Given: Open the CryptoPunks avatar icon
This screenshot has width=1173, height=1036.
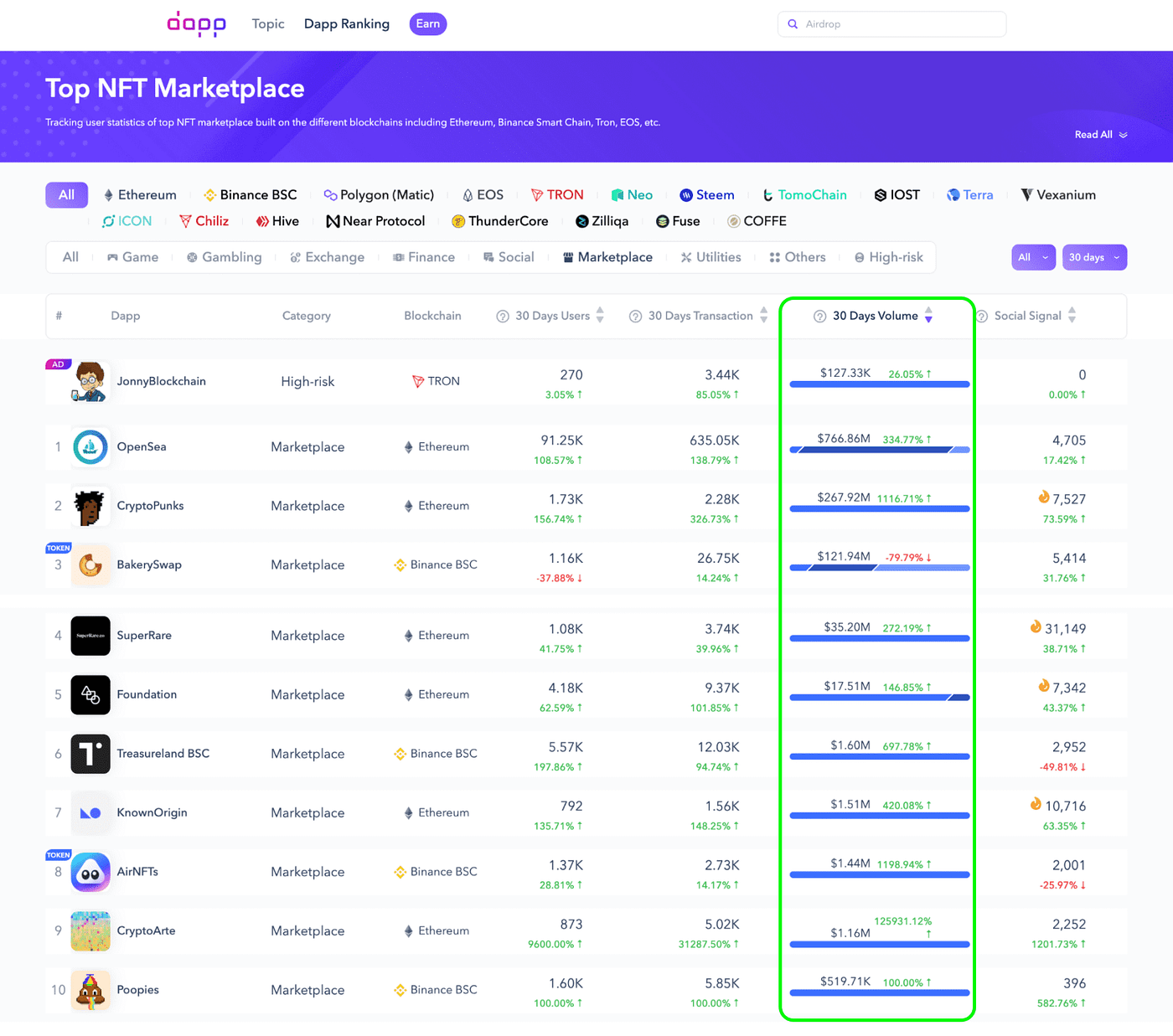Looking at the screenshot, I should coord(90,506).
